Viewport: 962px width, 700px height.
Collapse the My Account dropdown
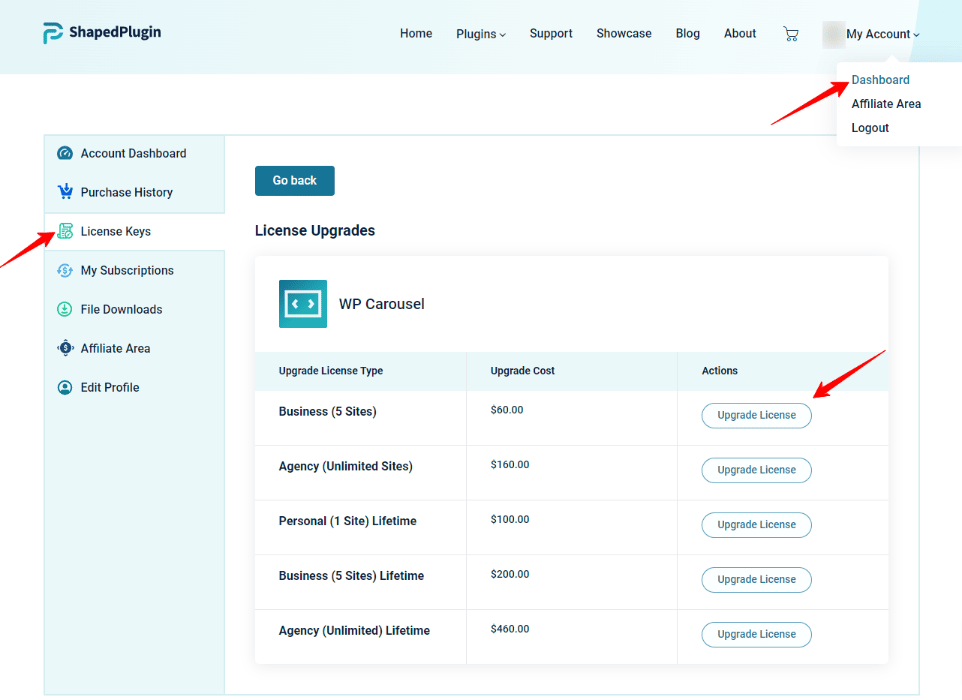click(882, 34)
